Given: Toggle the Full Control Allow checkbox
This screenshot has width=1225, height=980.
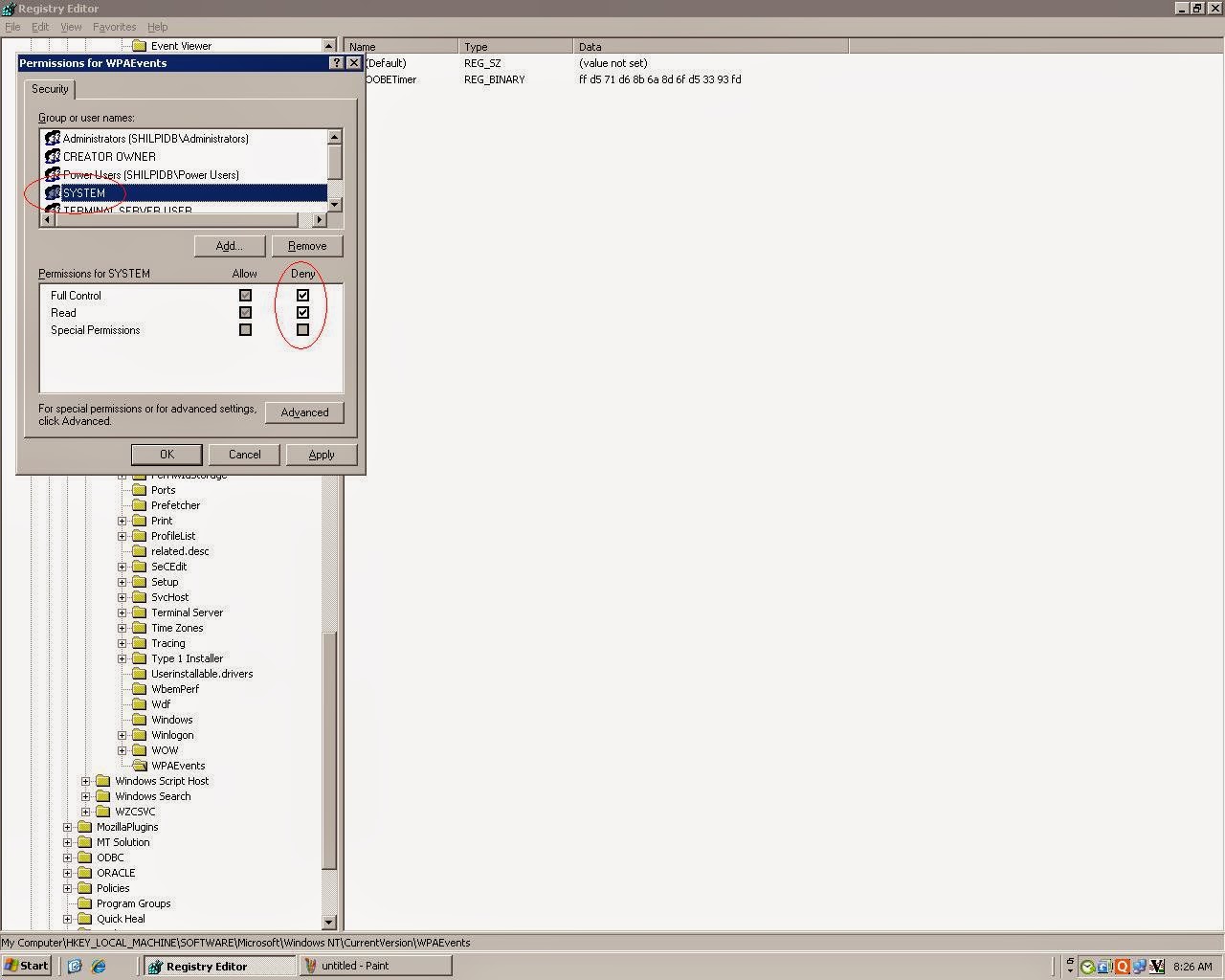Looking at the screenshot, I should [245, 296].
